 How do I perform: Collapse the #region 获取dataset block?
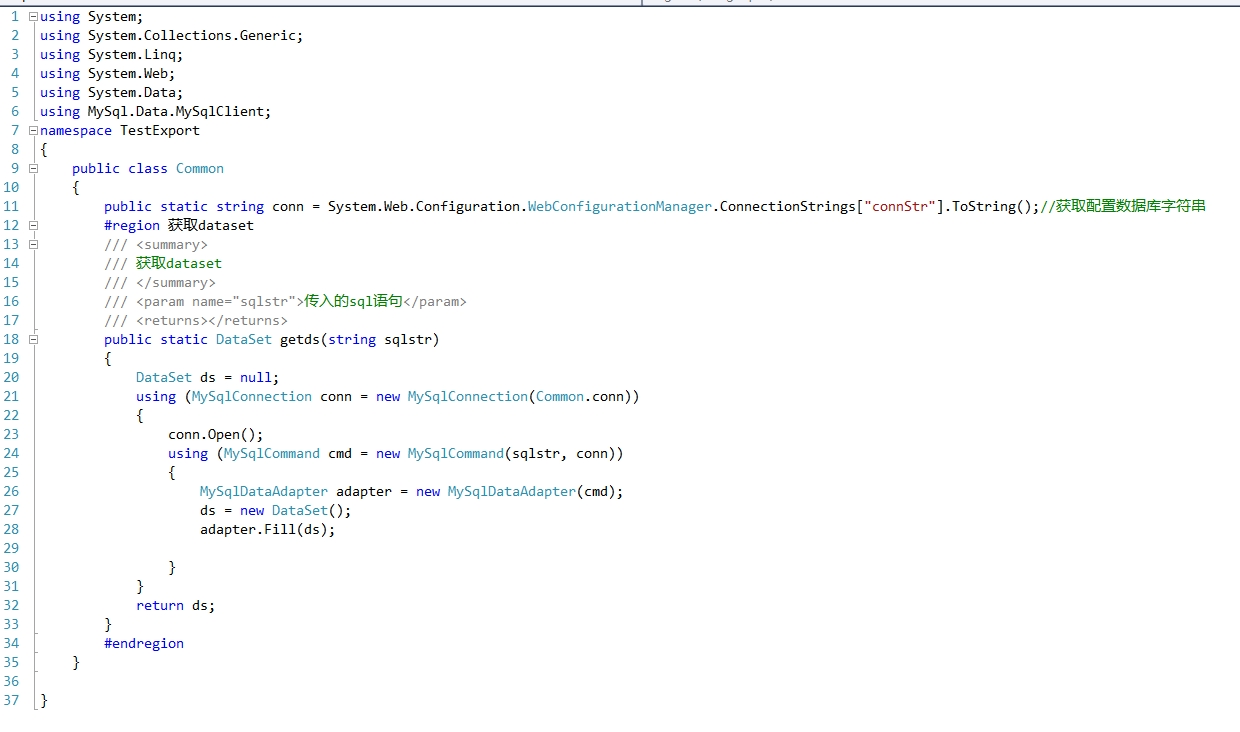pos(34,225)
